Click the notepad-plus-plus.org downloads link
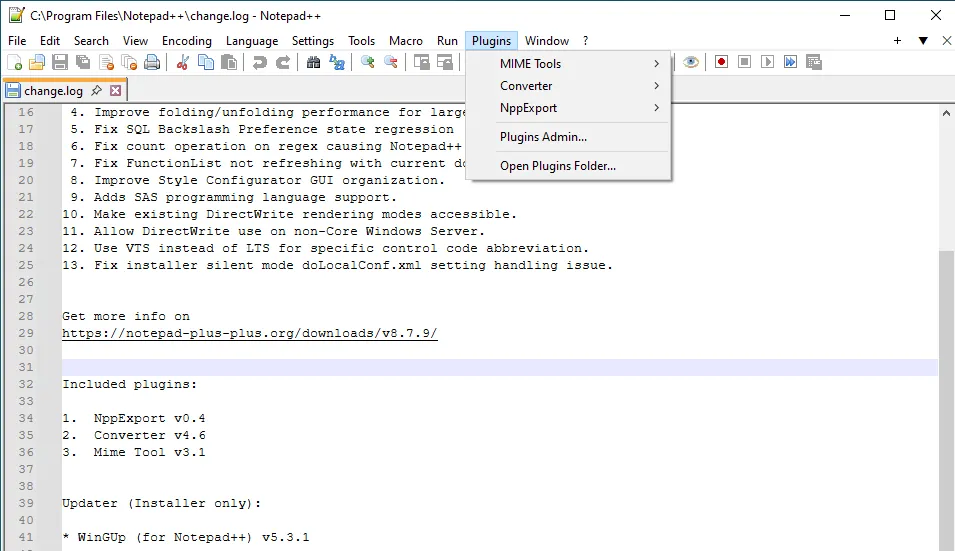 [249, 334]
